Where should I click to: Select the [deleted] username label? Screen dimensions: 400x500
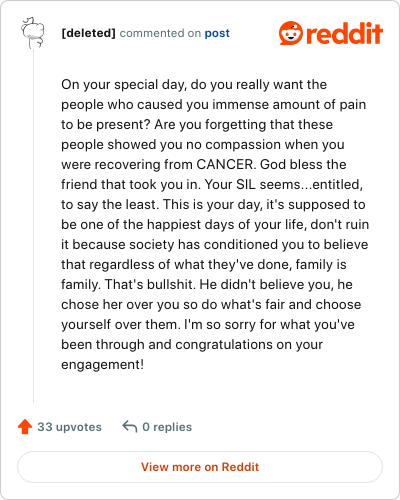pos(88,33)
